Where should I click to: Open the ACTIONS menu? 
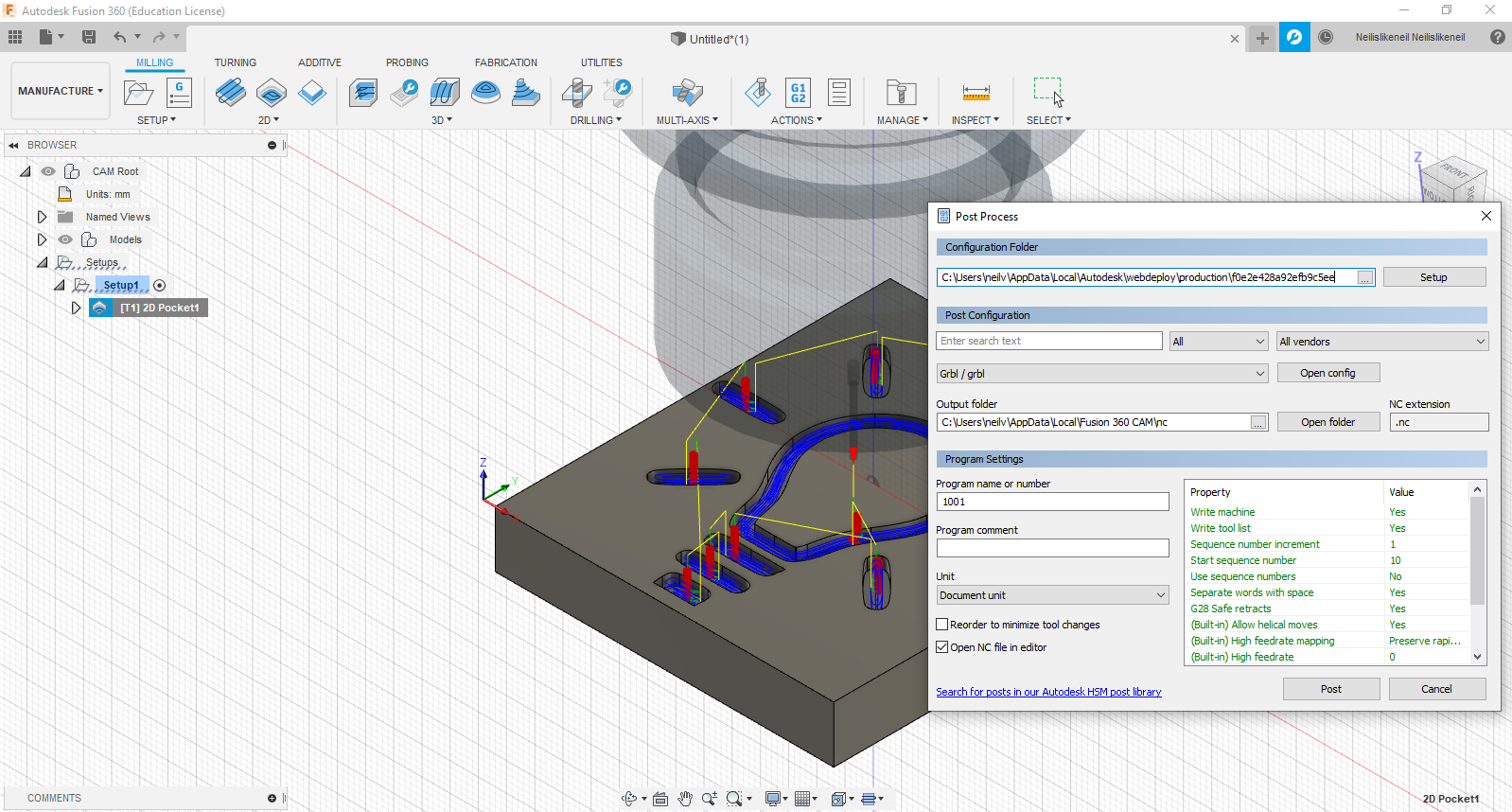pos(797,120)
